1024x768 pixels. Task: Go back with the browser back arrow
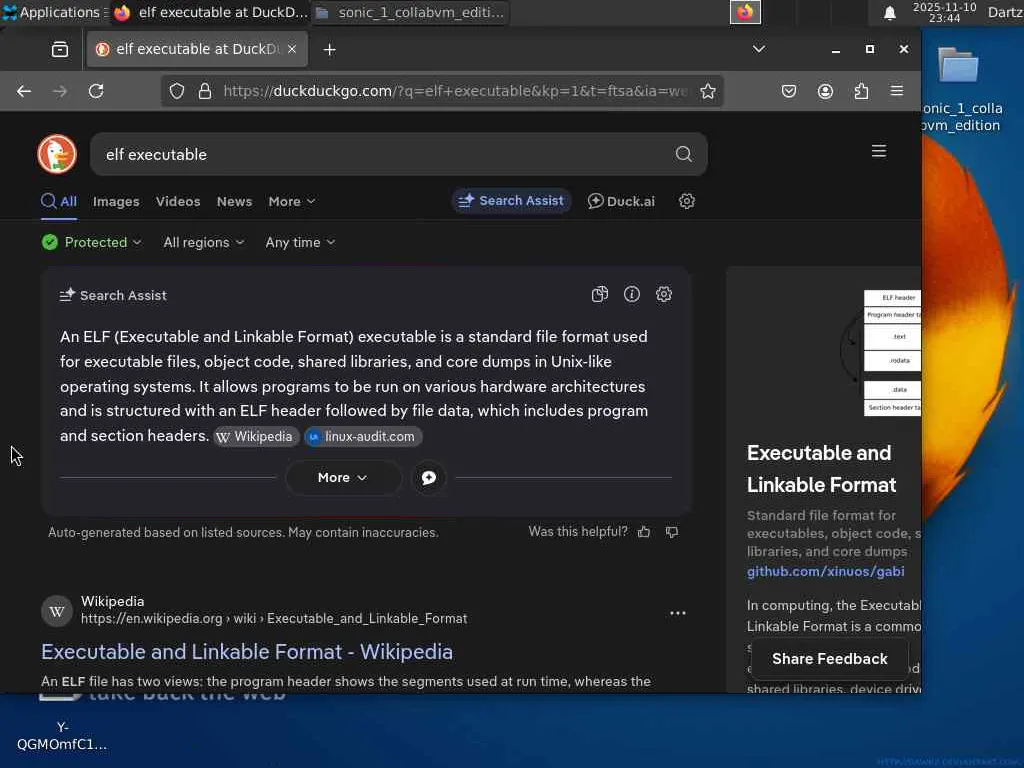coord(24,91)
